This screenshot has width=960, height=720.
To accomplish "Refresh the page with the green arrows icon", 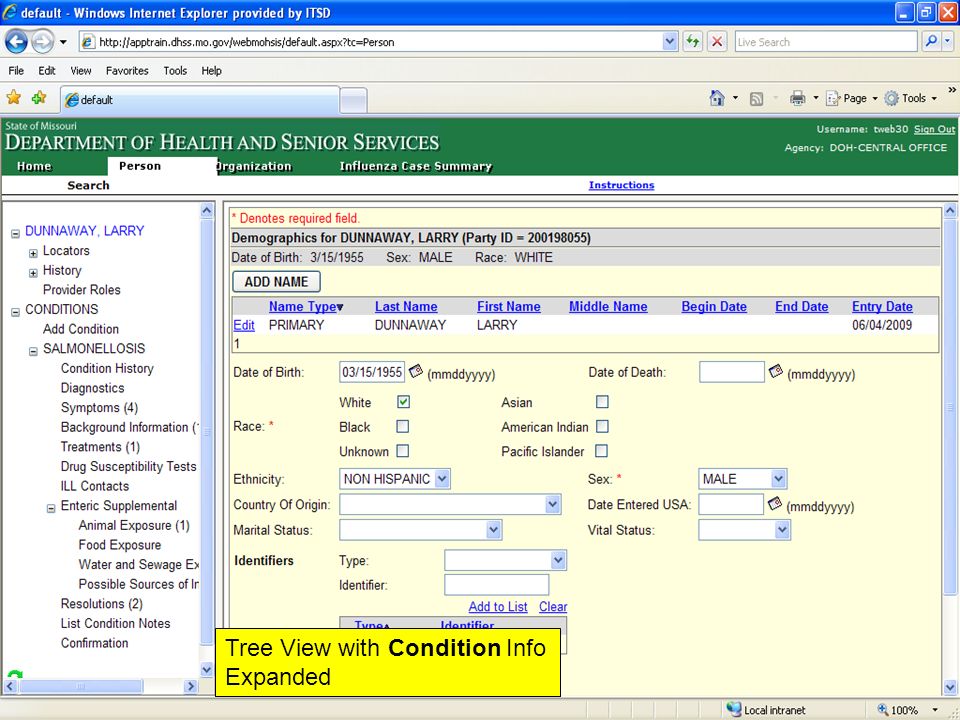I will 692,42.
